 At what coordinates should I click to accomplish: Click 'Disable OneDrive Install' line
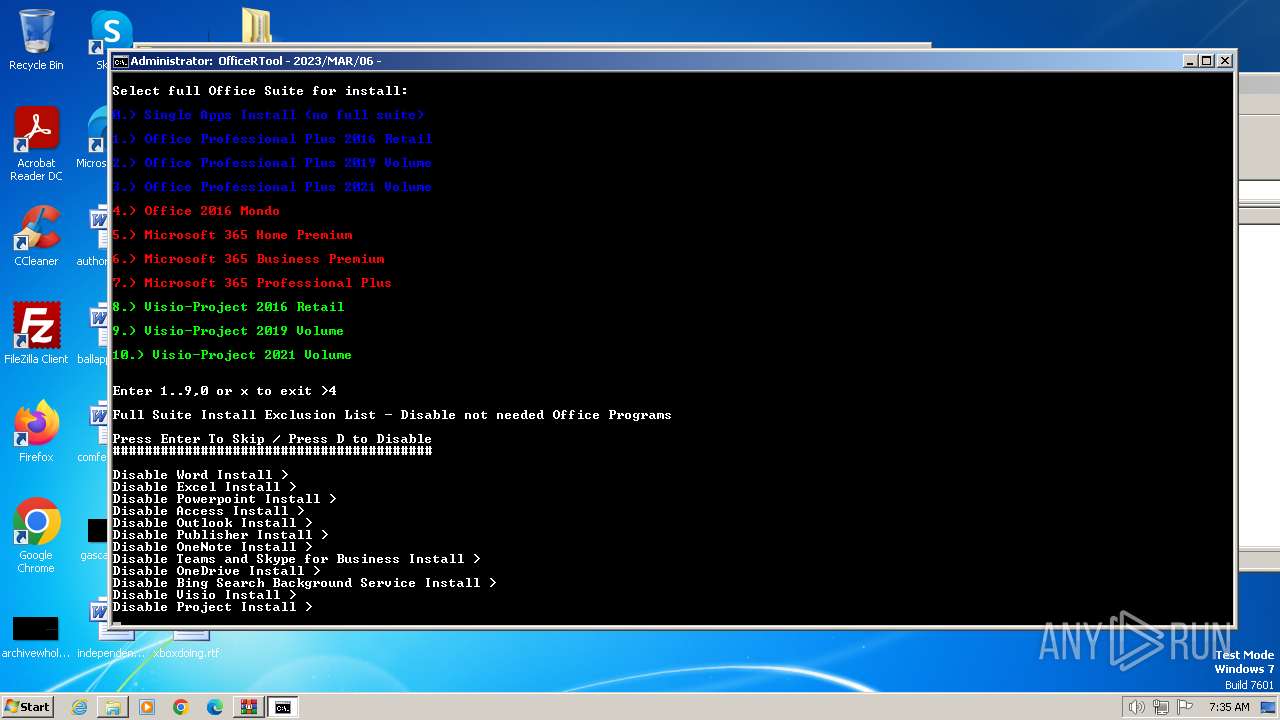(x=216, y=571)
